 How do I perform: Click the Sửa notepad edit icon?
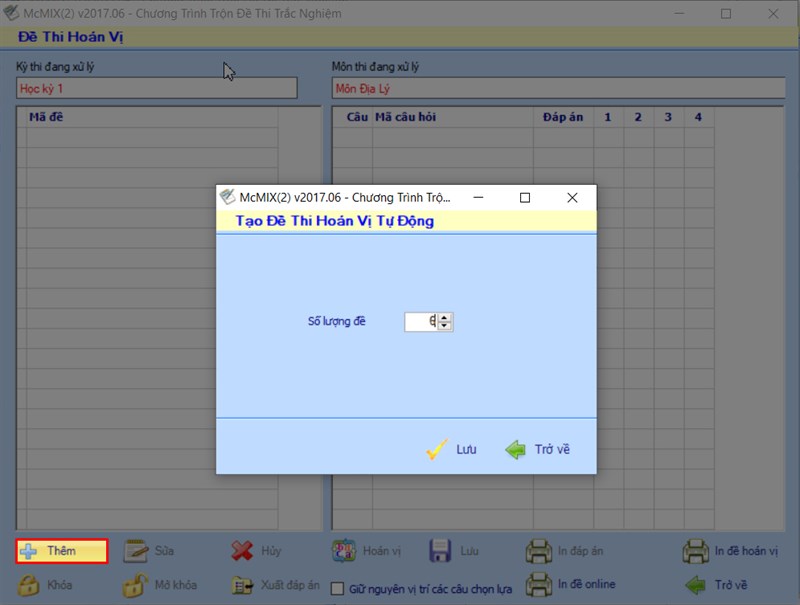tap(136, 551)
